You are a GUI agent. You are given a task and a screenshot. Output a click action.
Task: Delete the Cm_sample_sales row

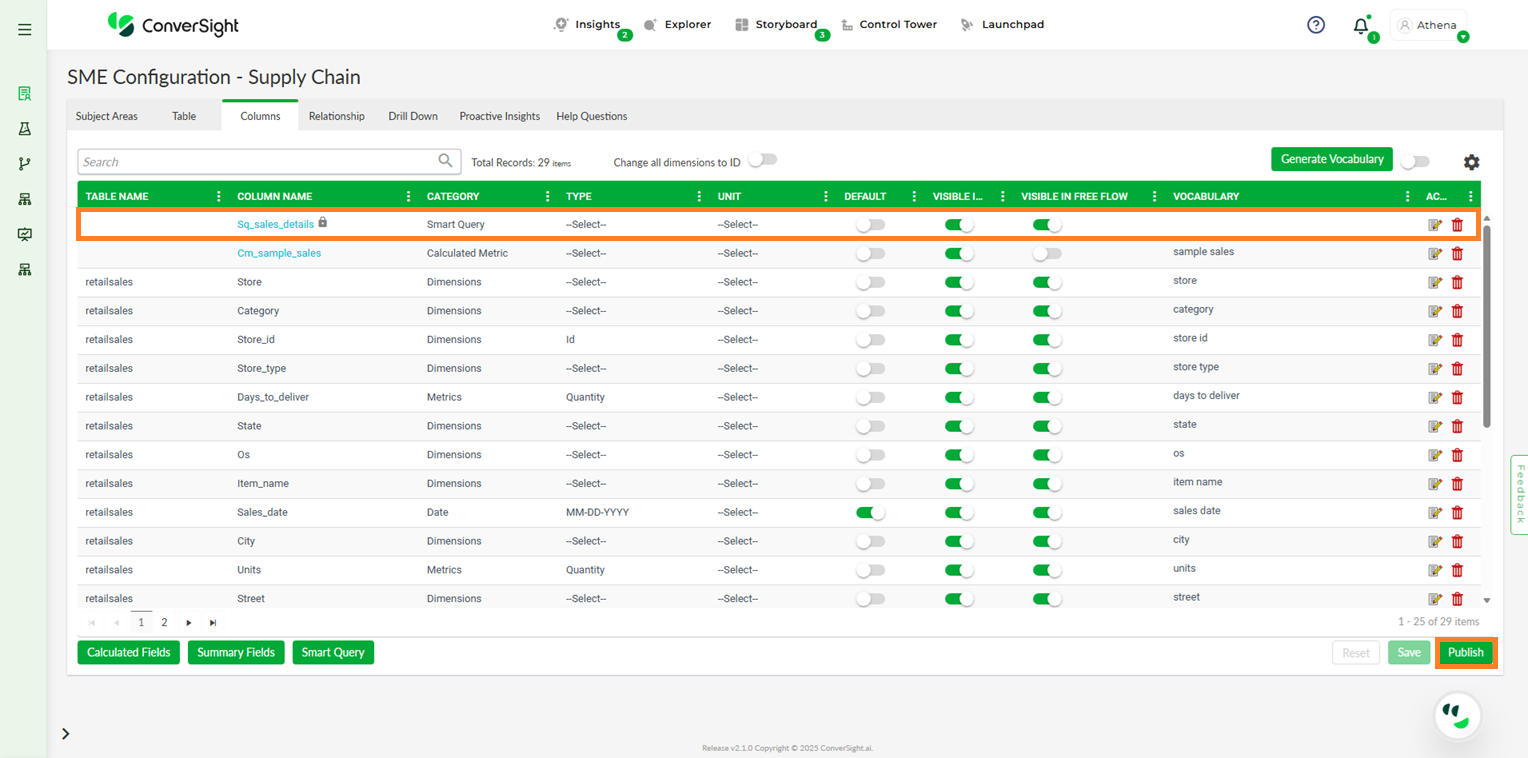click(1457, 254)
